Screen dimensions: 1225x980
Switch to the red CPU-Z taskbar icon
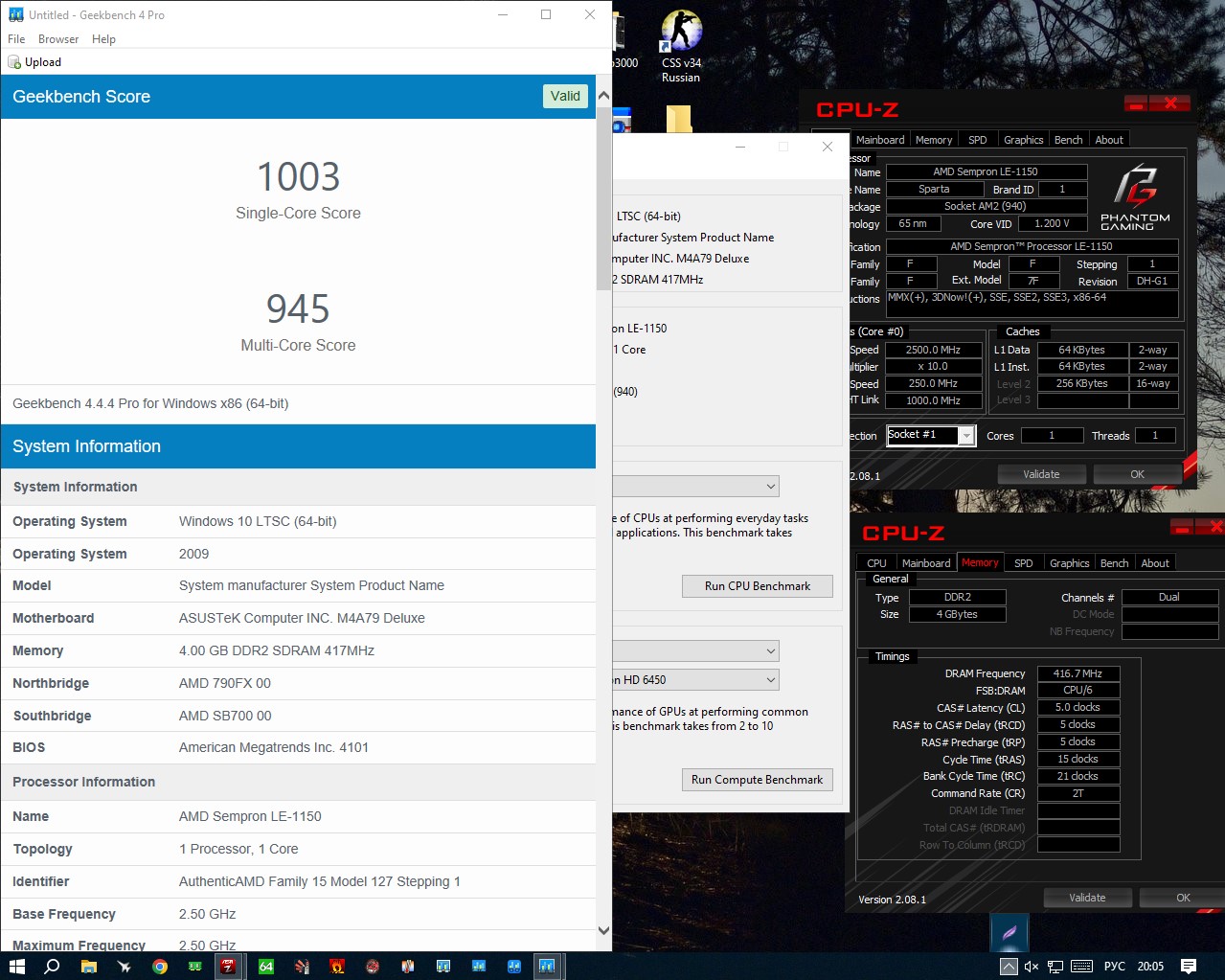[228, 966]
